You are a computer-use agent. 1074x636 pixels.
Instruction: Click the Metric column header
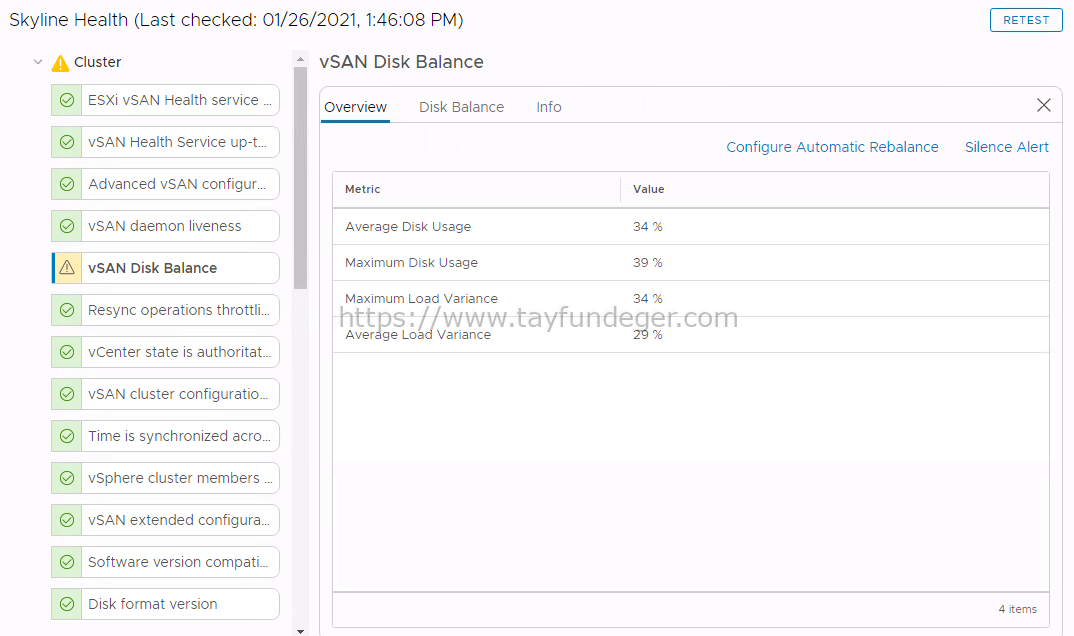tap(476, 190)
